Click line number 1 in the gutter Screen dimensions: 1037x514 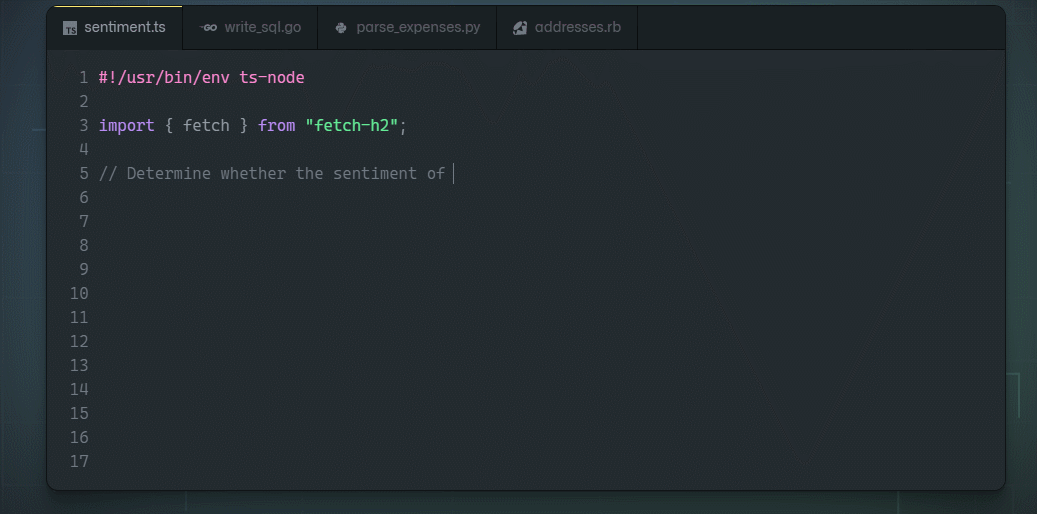click(x=84, y=78)
